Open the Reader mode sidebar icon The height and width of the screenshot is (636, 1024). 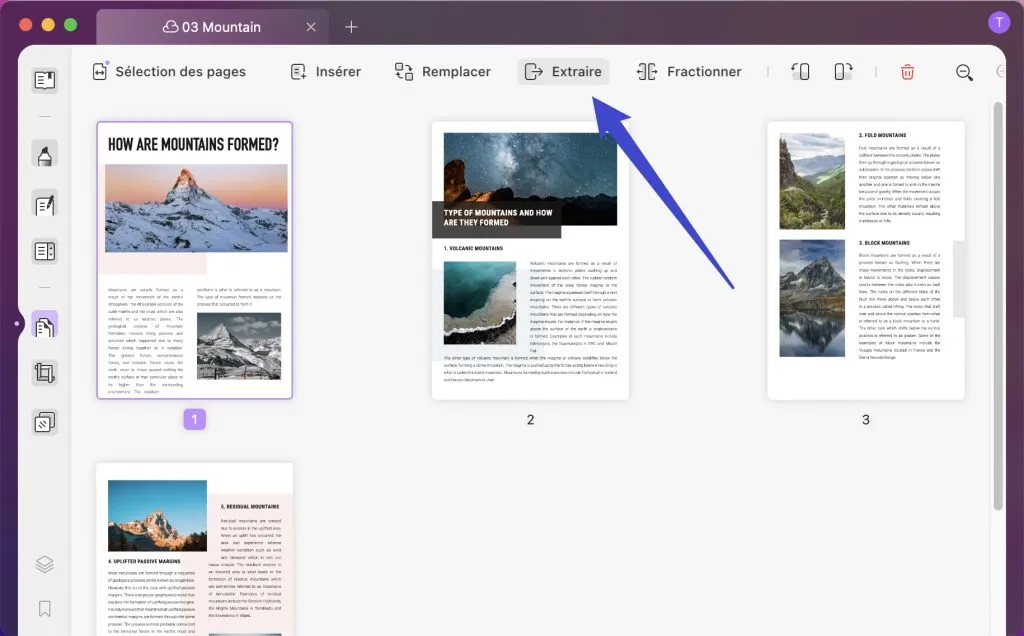[44, 80]
